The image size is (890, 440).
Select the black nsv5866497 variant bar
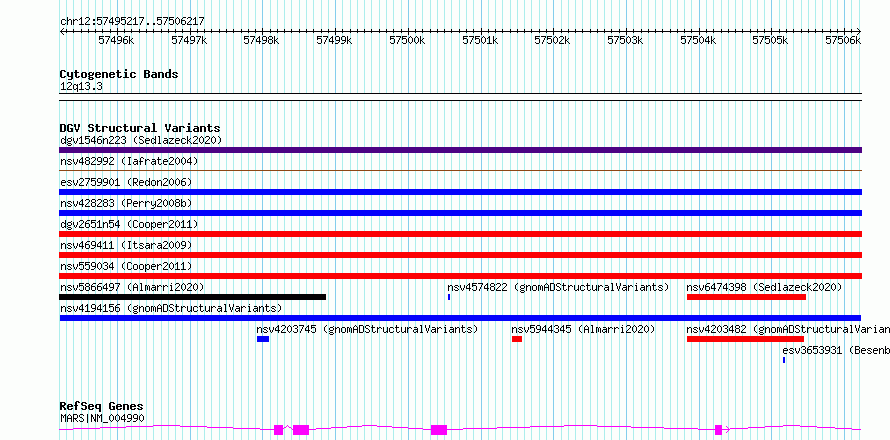[192, 297]
